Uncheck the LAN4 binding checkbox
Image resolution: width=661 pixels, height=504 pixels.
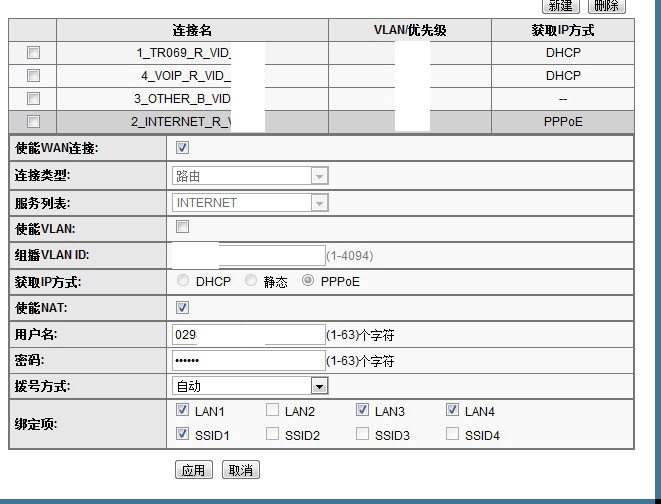coord(452,410)
